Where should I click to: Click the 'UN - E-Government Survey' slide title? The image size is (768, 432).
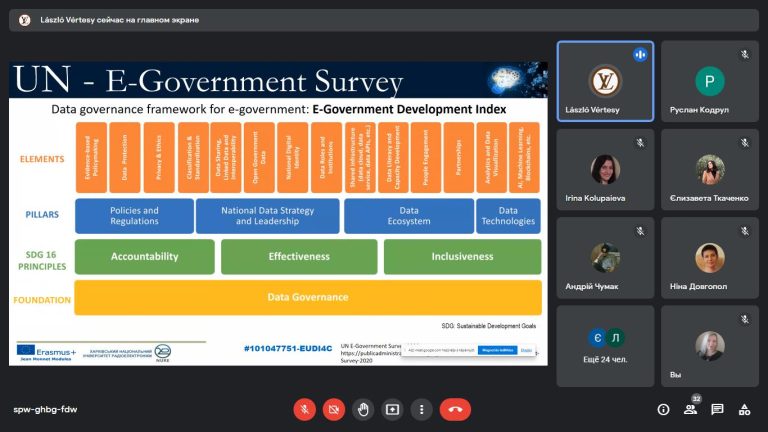209,80
